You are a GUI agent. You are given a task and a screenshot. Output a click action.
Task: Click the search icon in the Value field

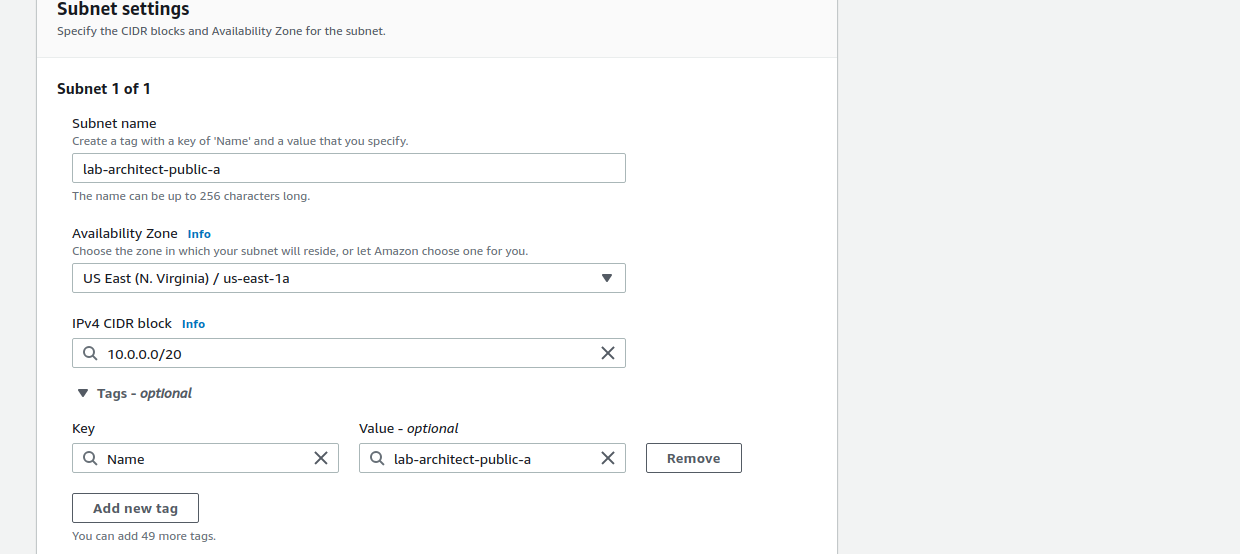pyautogui.click(x=377, y=458)
